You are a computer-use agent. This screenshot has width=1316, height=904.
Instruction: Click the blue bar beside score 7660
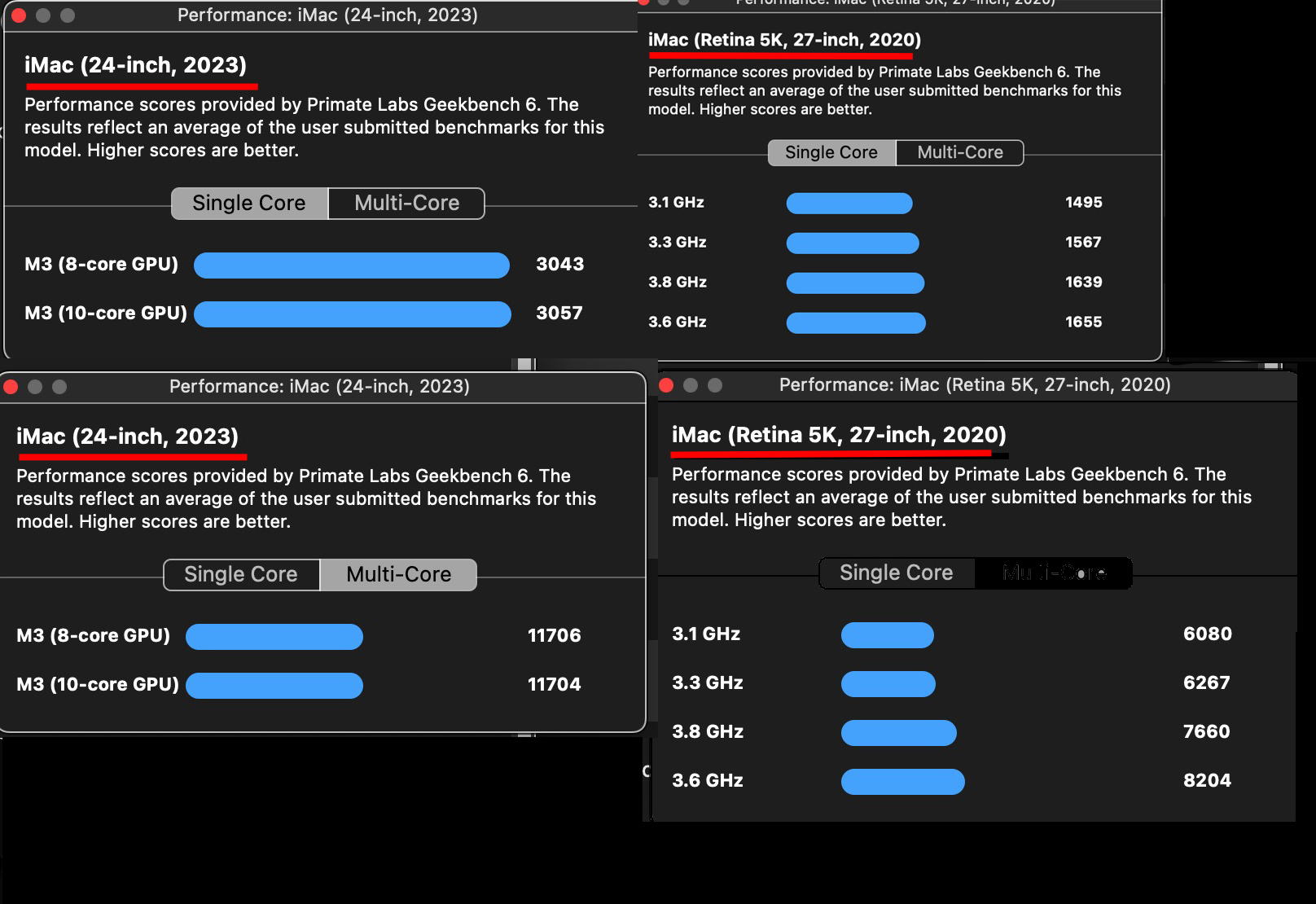(899, 732)
